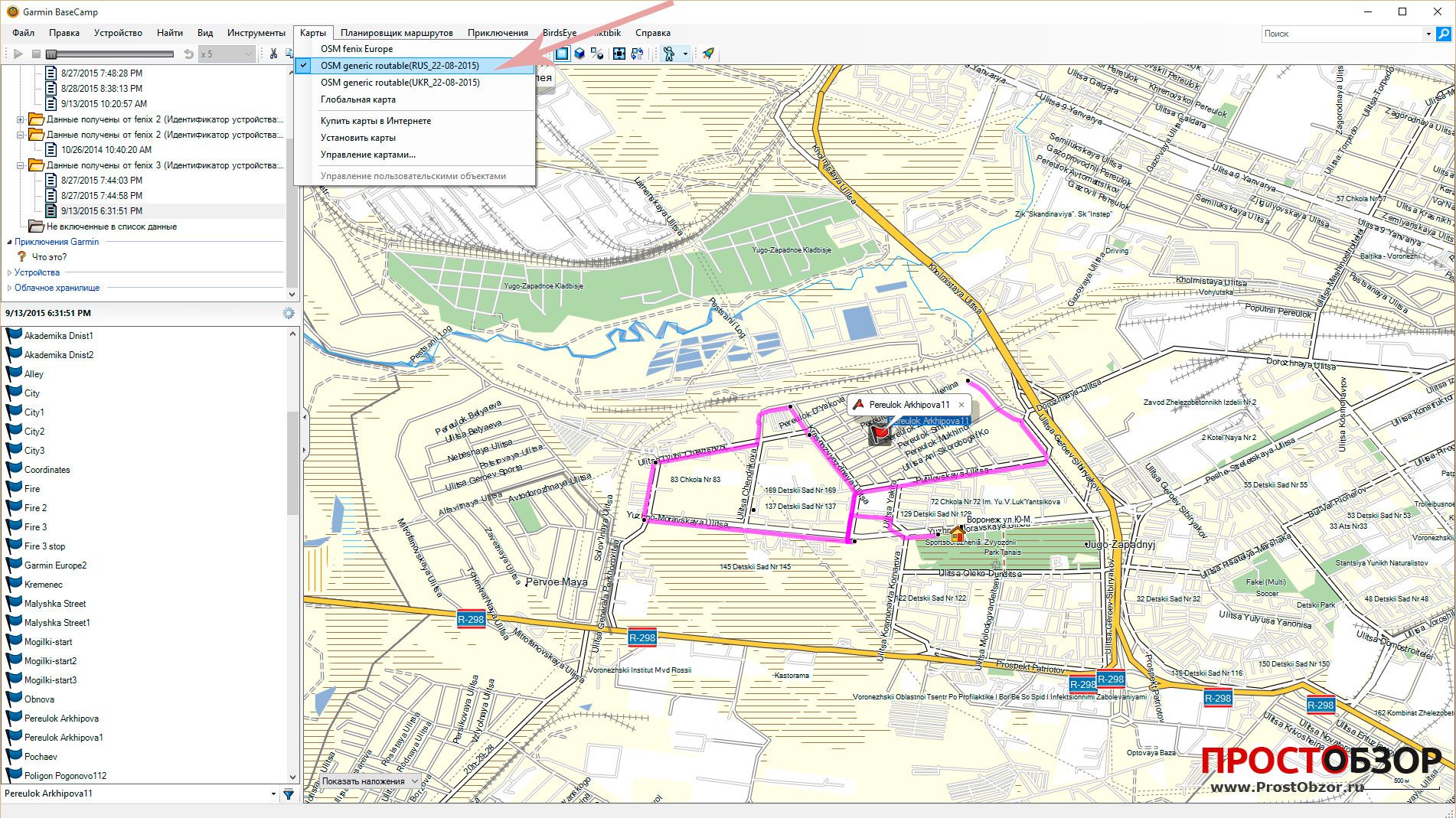Close the Pereulok Arkhipova11 map popup
Screen dimensions: 1456x818
pyautogui.click(x=961, y=405)
